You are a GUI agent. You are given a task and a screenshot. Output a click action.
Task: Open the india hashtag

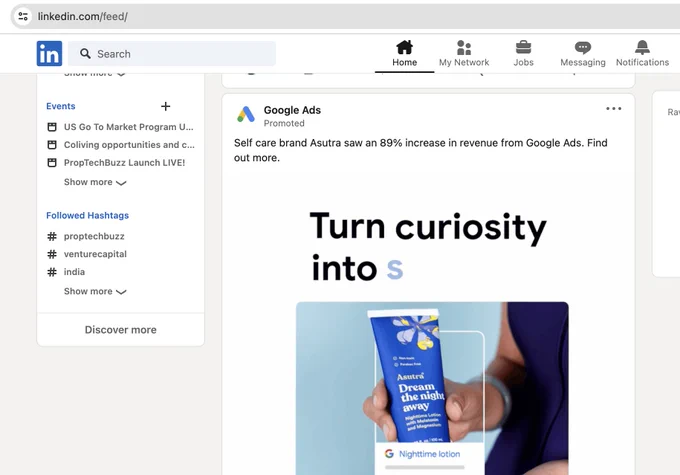click(74, 272)
